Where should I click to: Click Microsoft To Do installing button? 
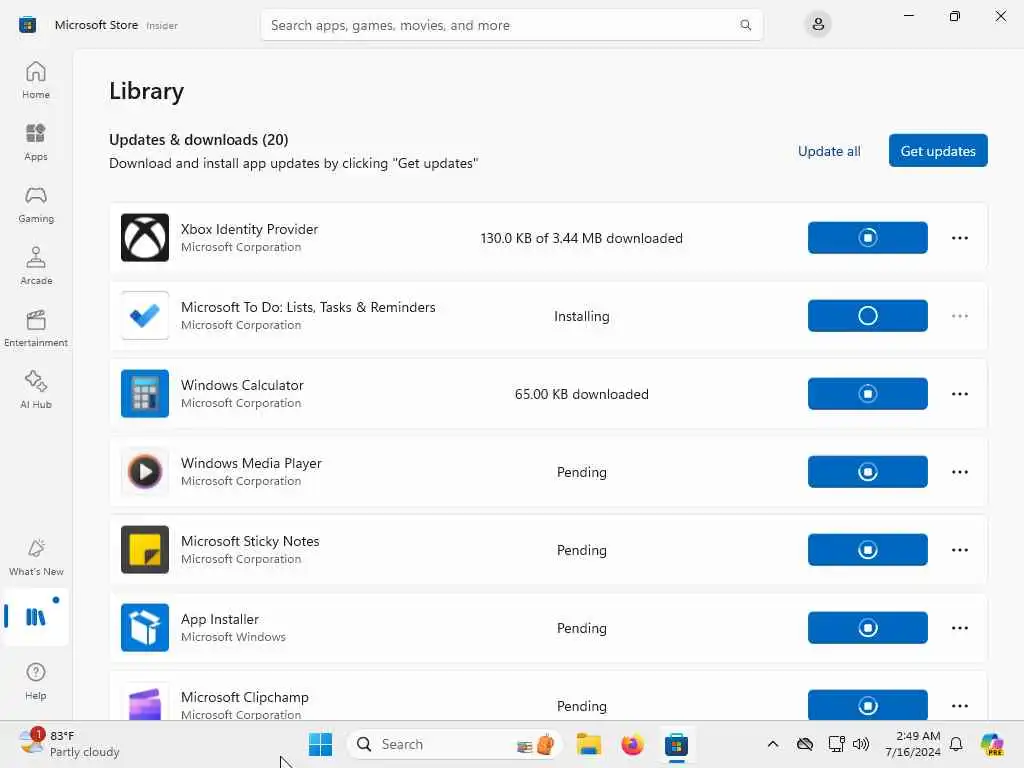click(x=867, y=315)
